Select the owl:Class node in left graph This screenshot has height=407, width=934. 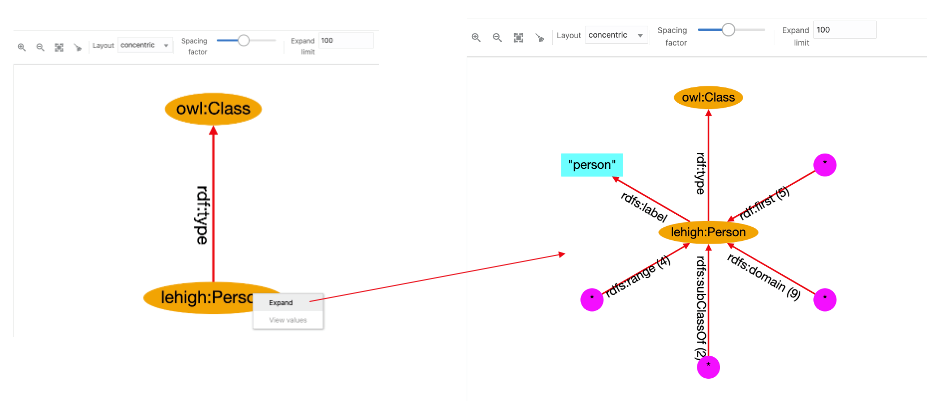[x=213, y=109]
